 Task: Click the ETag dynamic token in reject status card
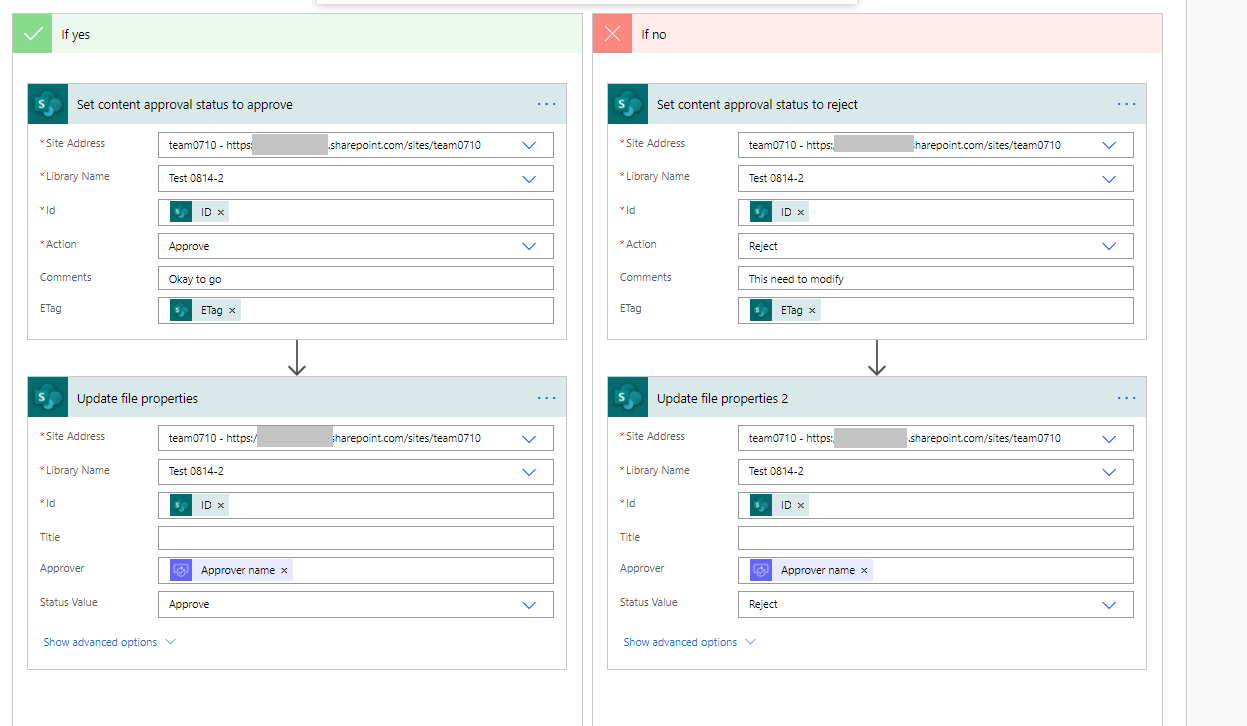tap(784, 311)
